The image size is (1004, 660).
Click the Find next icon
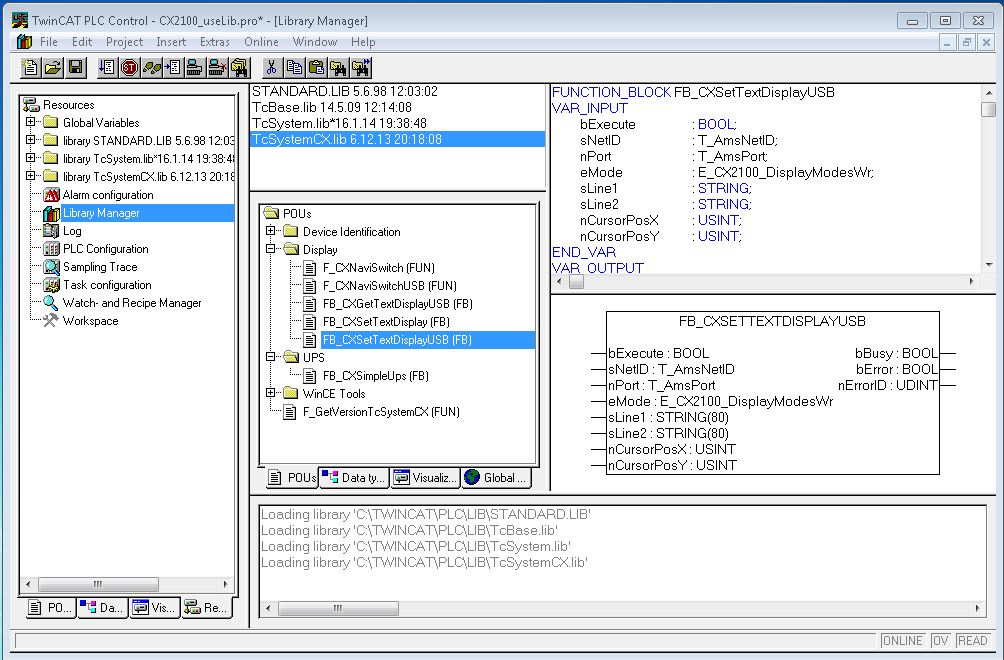click(360, 67)
